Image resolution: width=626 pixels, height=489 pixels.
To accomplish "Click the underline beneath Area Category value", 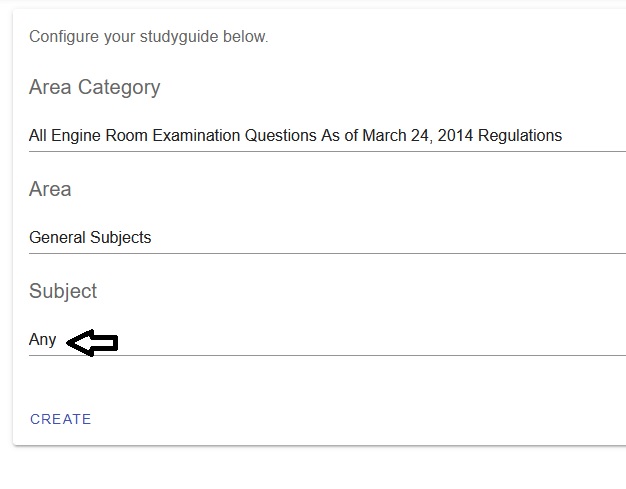I will click(x=327, y=151).
